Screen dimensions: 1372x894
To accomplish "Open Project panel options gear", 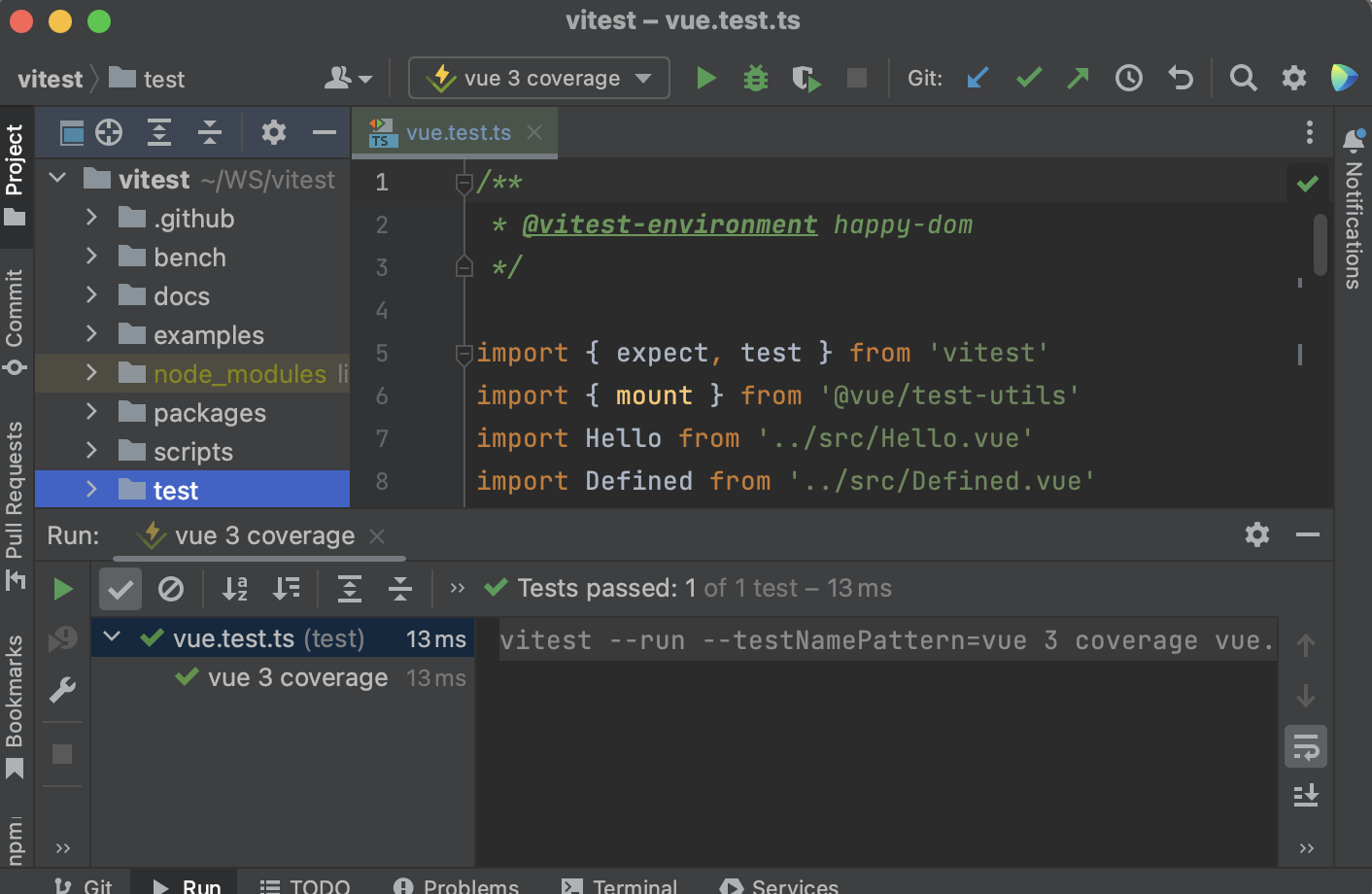I will pyautogui.click(x=274, y=132).
